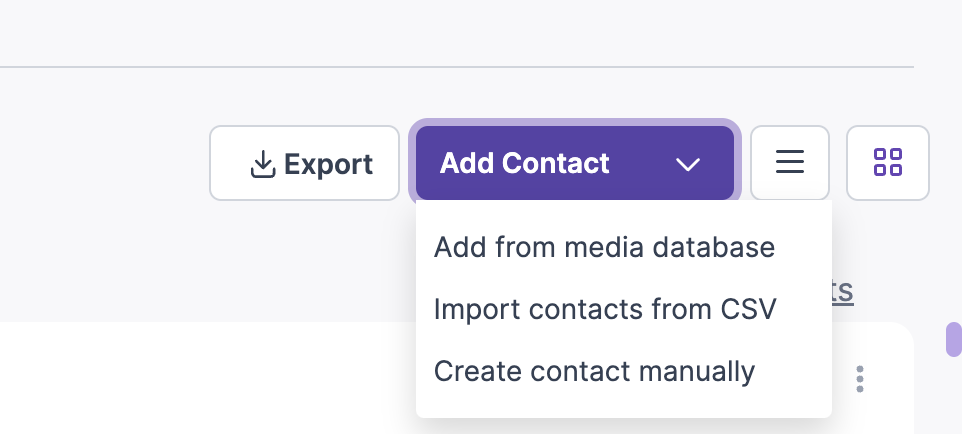Viewport: 962px width, 434px height.
Task: Click 'media database' text in first menu entry
Action: (x=669, y=247)
